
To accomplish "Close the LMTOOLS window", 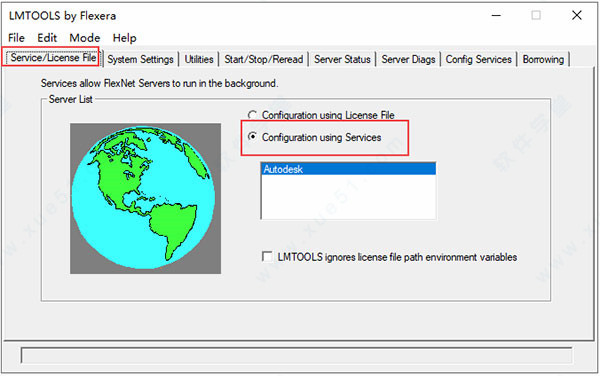I will pyautogui.click(x=577, y=15).
